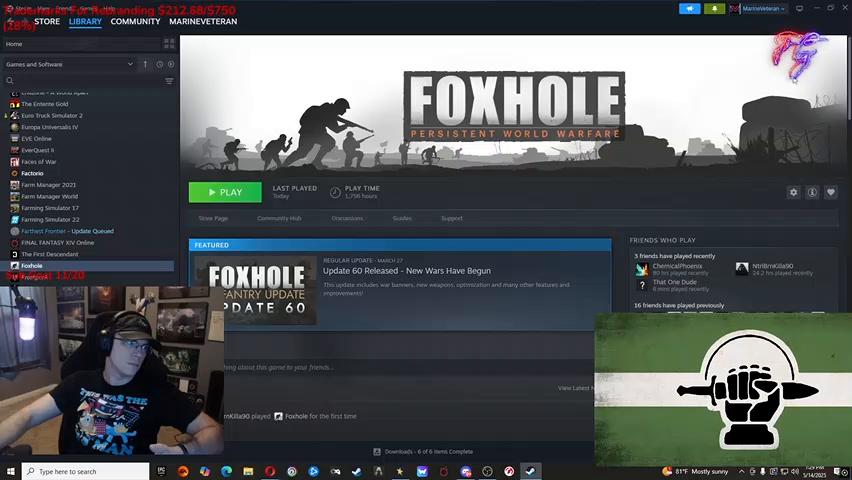
Task: Open the advanced library filter icon
Action: point(169,81)
